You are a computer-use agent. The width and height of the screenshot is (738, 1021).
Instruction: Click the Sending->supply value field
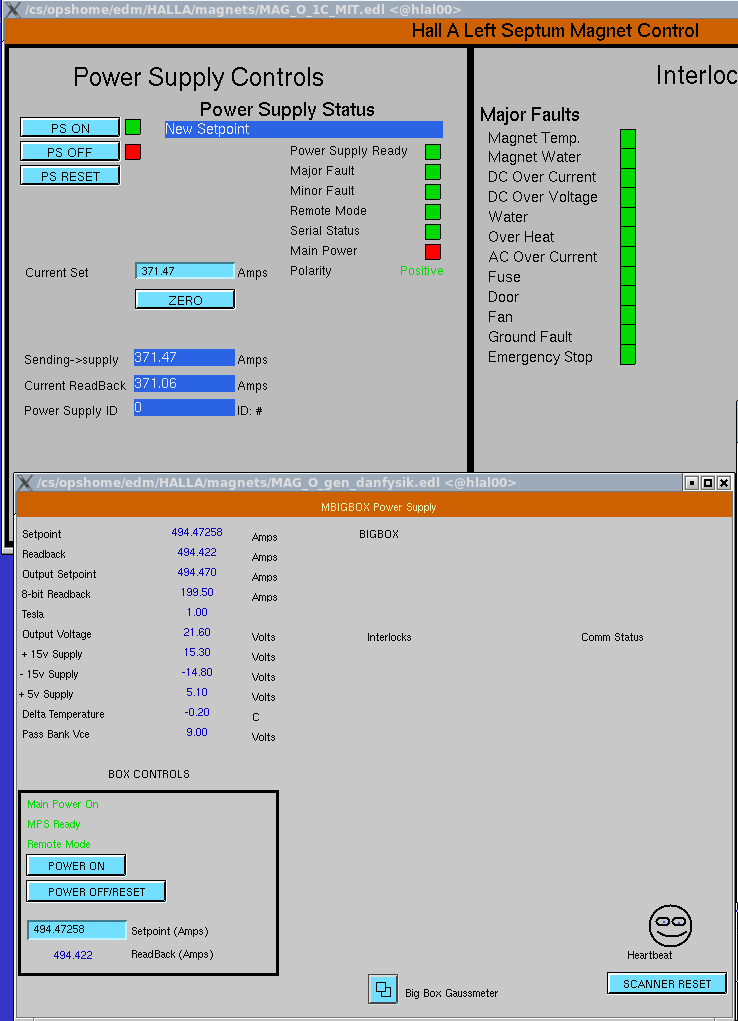point(184,357)
